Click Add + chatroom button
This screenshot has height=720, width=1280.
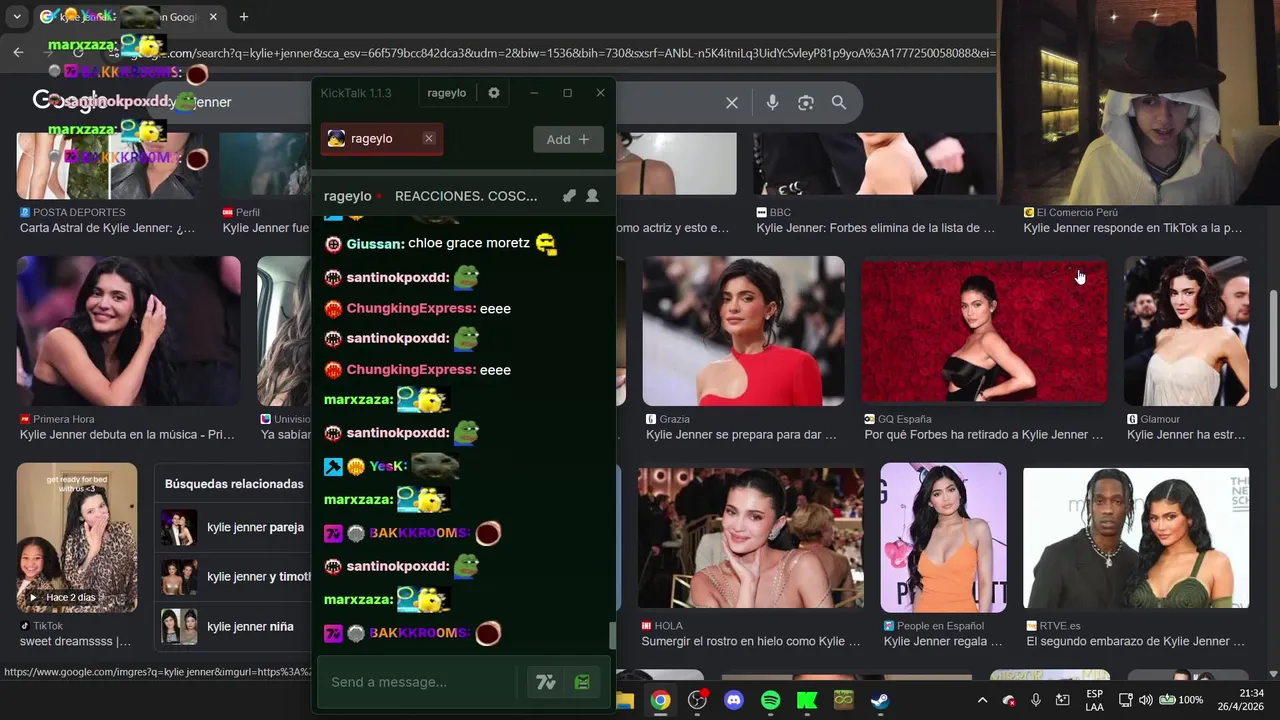(x=568, y=139)
